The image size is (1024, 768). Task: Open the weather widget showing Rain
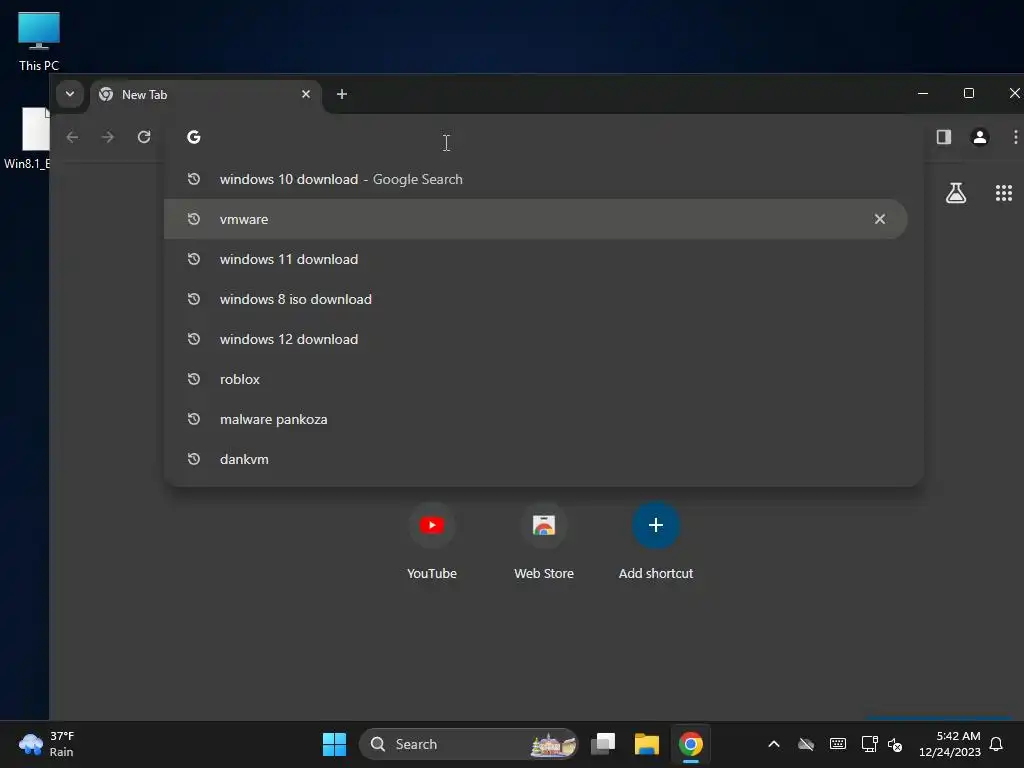tap(47, 744)
